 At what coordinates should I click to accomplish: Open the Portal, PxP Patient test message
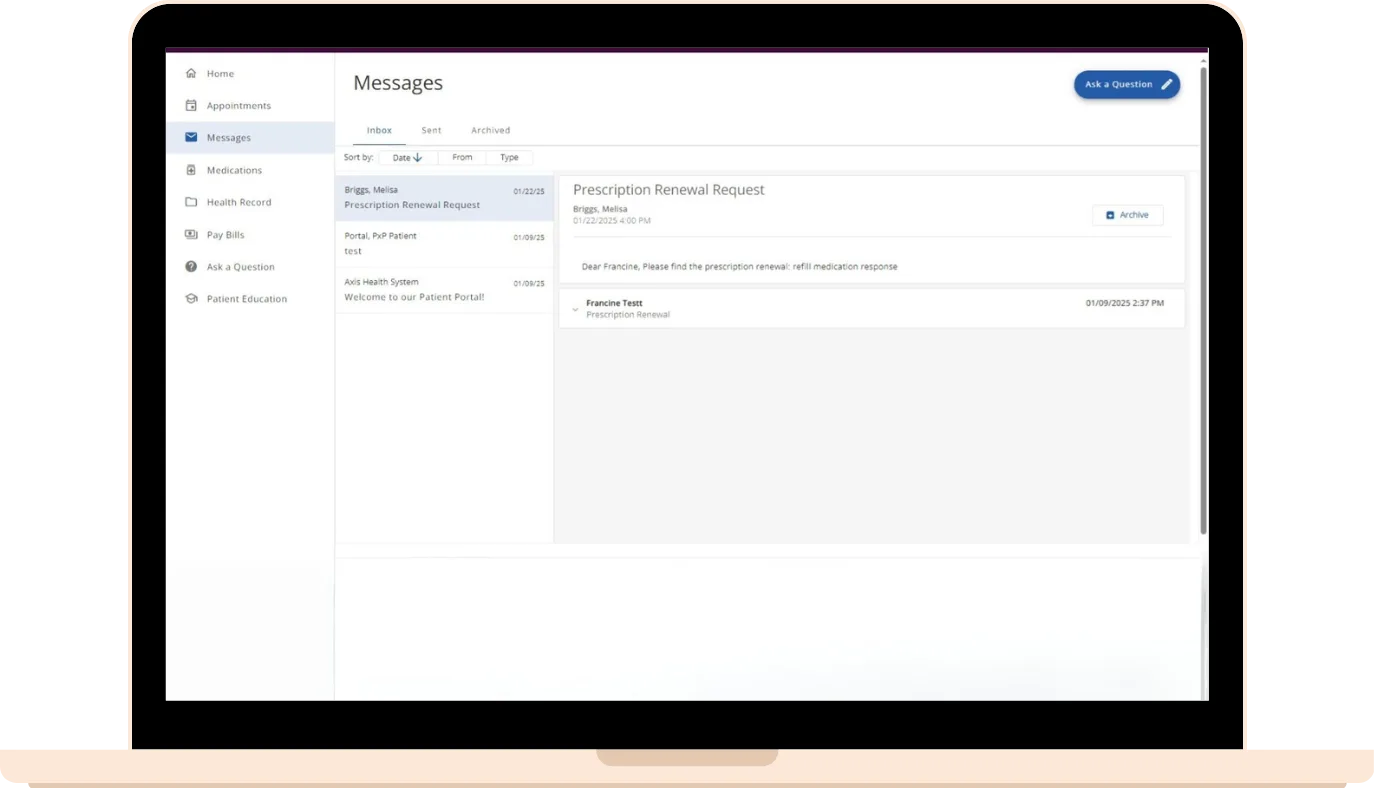tap(444, 244)
